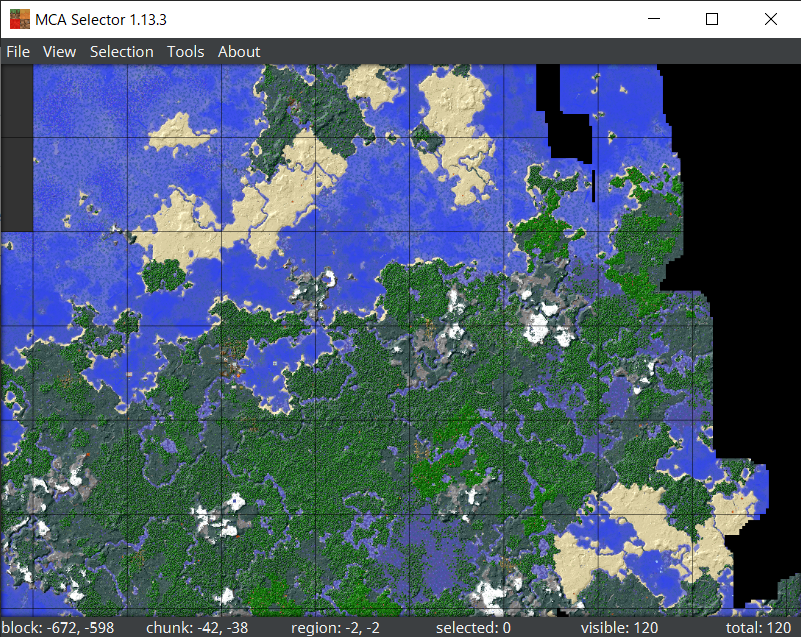This screenshot has width=801, height=637.
Task: Click the 'total: 120' status text
Action: [x=759, y=627]
